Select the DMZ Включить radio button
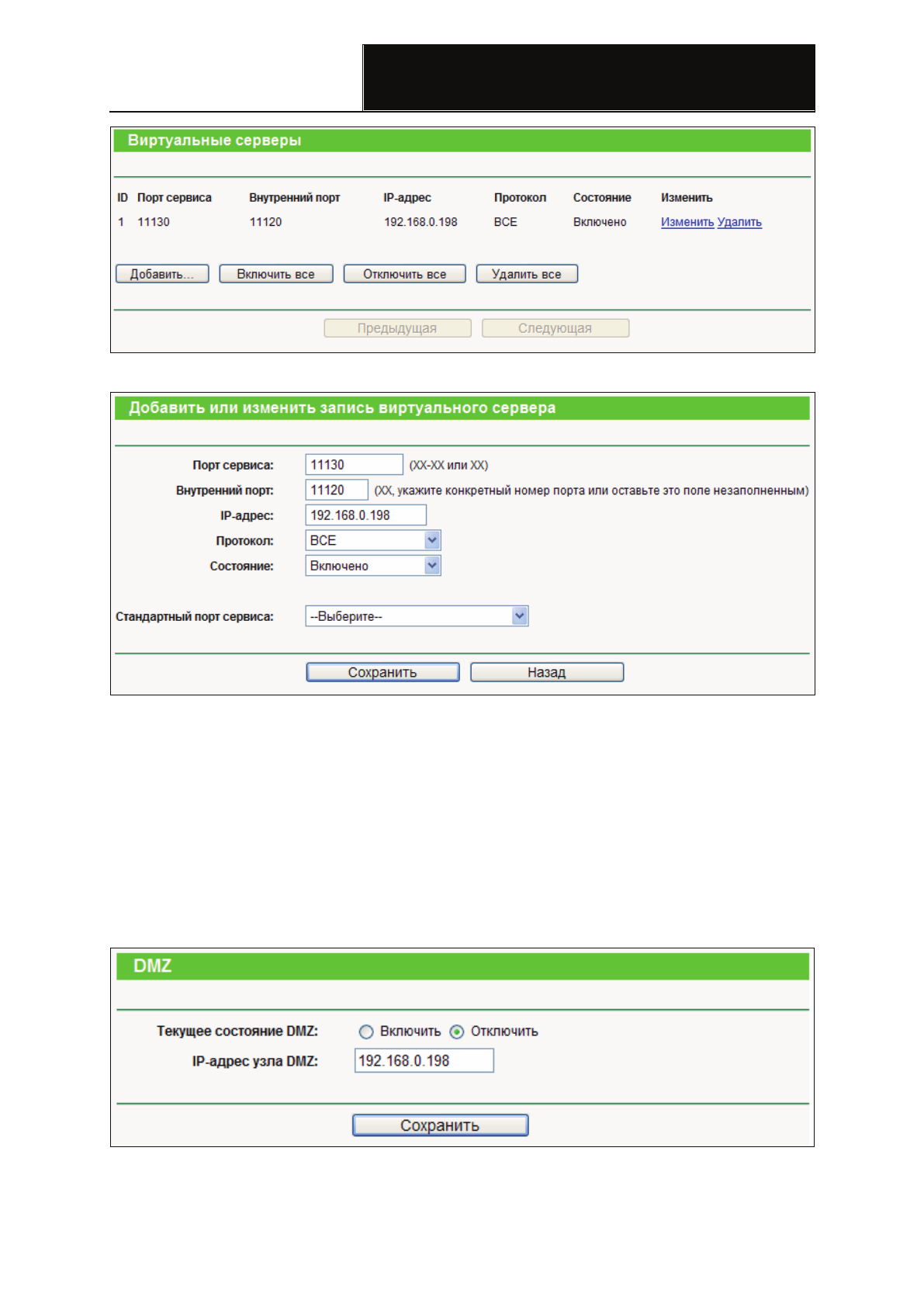Viewport: 924px width, 1307px height. [366, 1031]
